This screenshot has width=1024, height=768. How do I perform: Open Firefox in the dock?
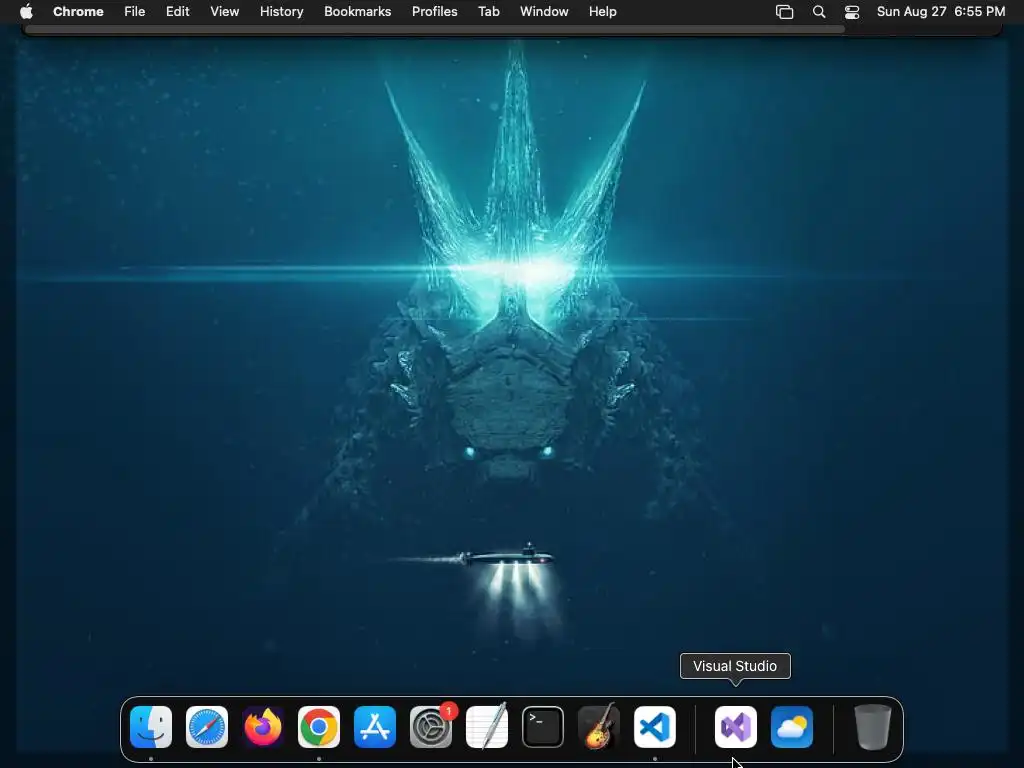[x=263, y=727]
